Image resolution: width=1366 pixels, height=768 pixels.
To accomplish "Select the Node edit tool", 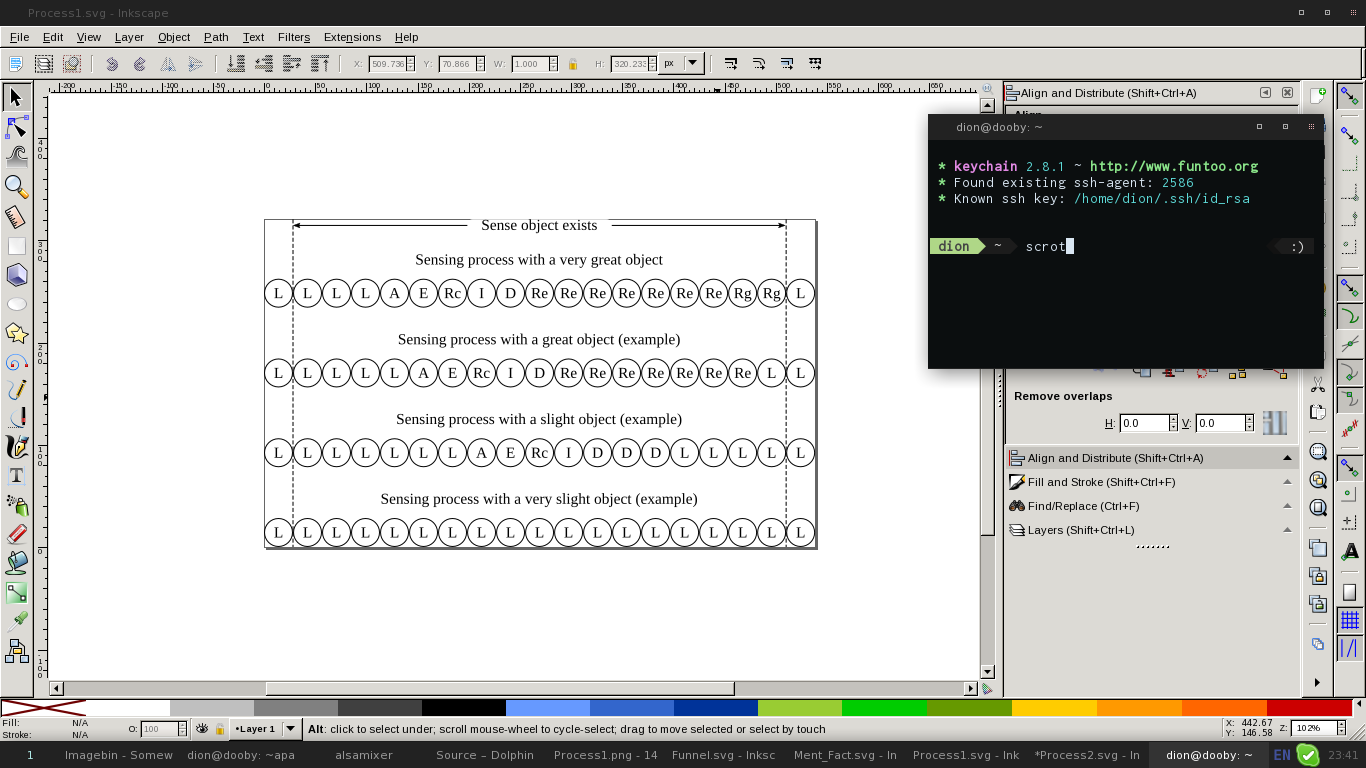I will (16, 127).
